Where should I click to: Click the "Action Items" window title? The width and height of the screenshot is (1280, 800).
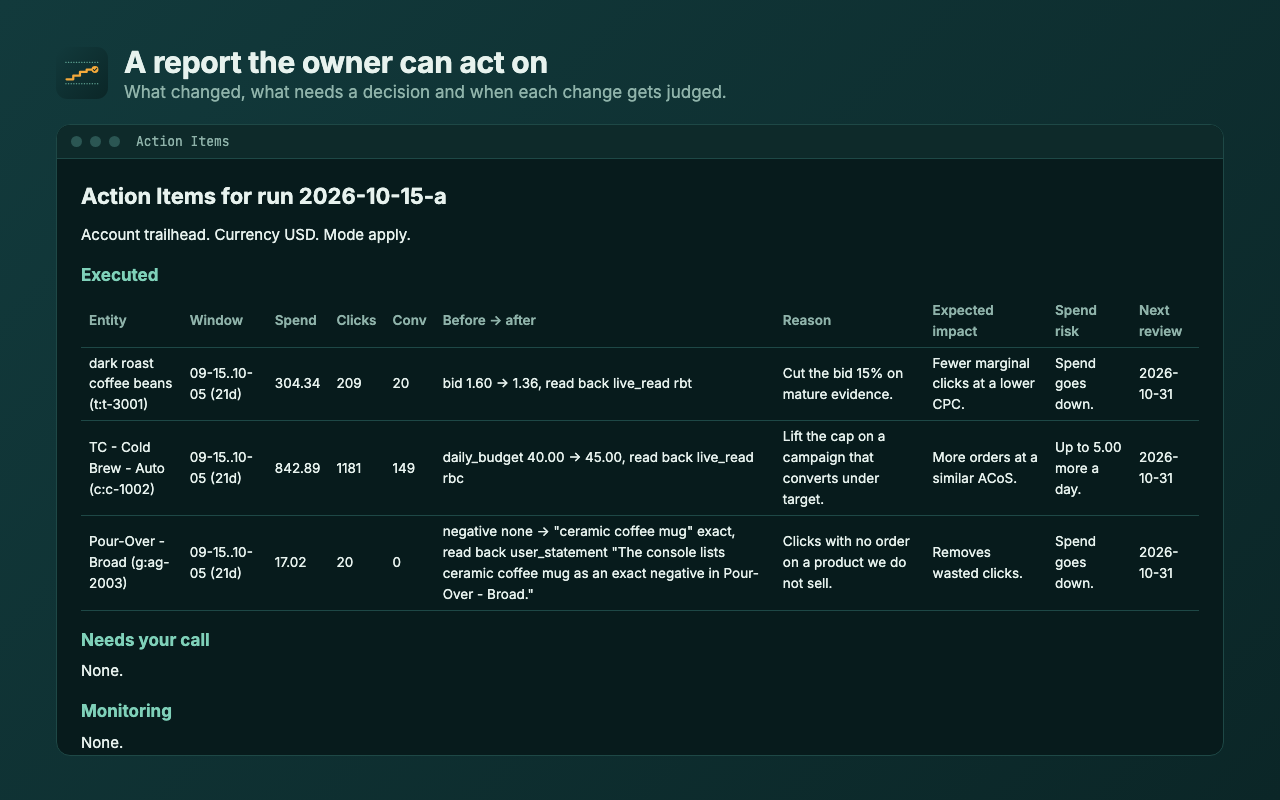183,142
